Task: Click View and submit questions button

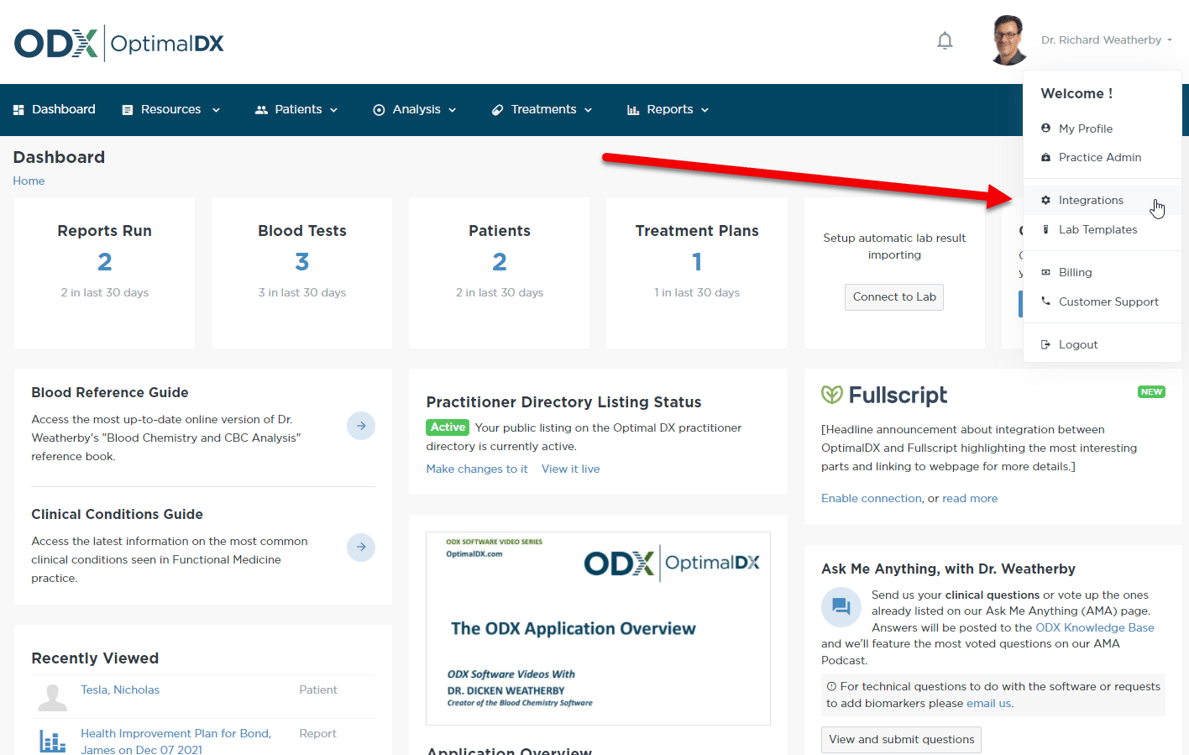Action: click(901, 740)
